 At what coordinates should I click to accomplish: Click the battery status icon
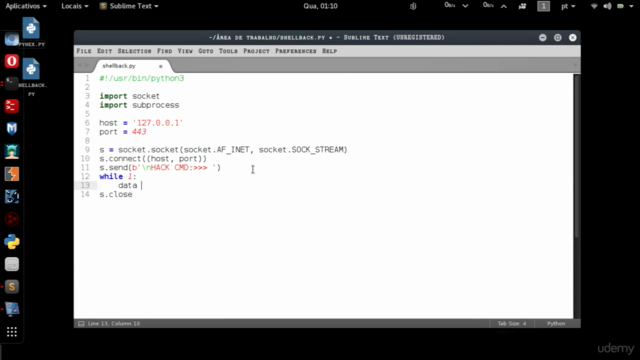tap(620, 6)
